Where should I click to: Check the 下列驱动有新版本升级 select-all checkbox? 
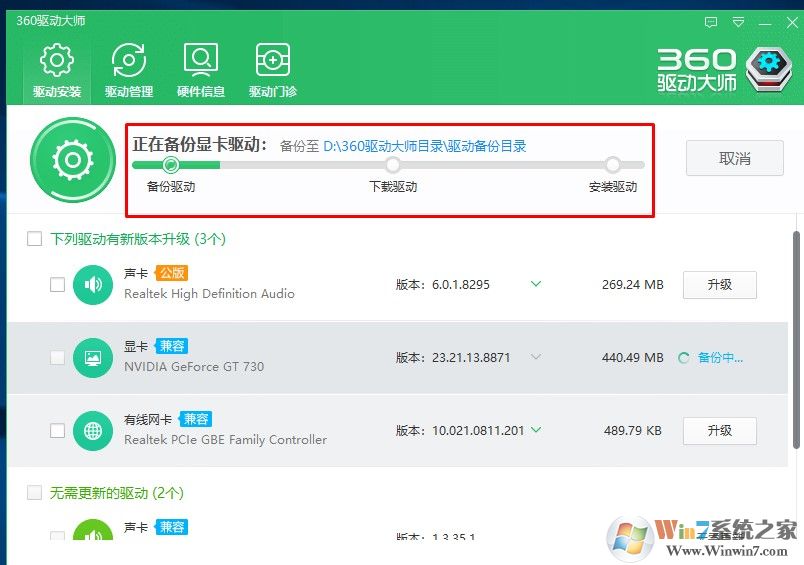(34, 238)
